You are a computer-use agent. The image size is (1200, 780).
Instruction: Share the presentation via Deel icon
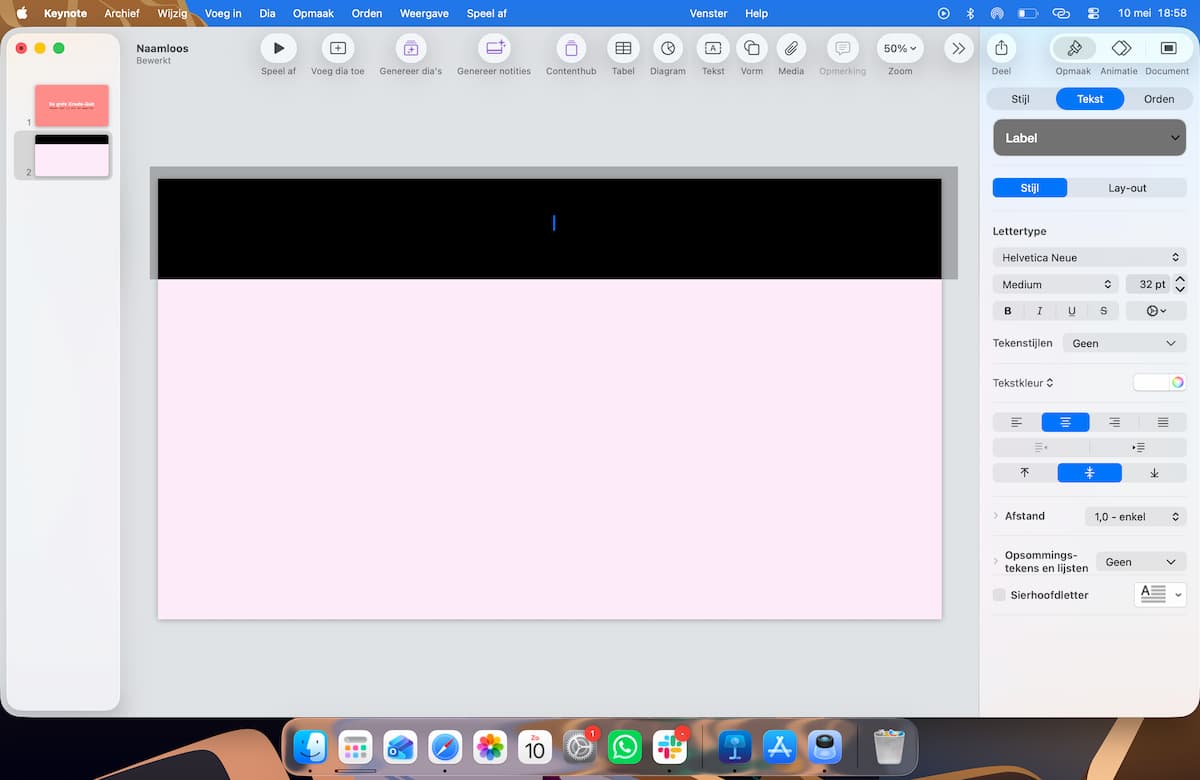pyautogui.click(x=1001, y=48)
